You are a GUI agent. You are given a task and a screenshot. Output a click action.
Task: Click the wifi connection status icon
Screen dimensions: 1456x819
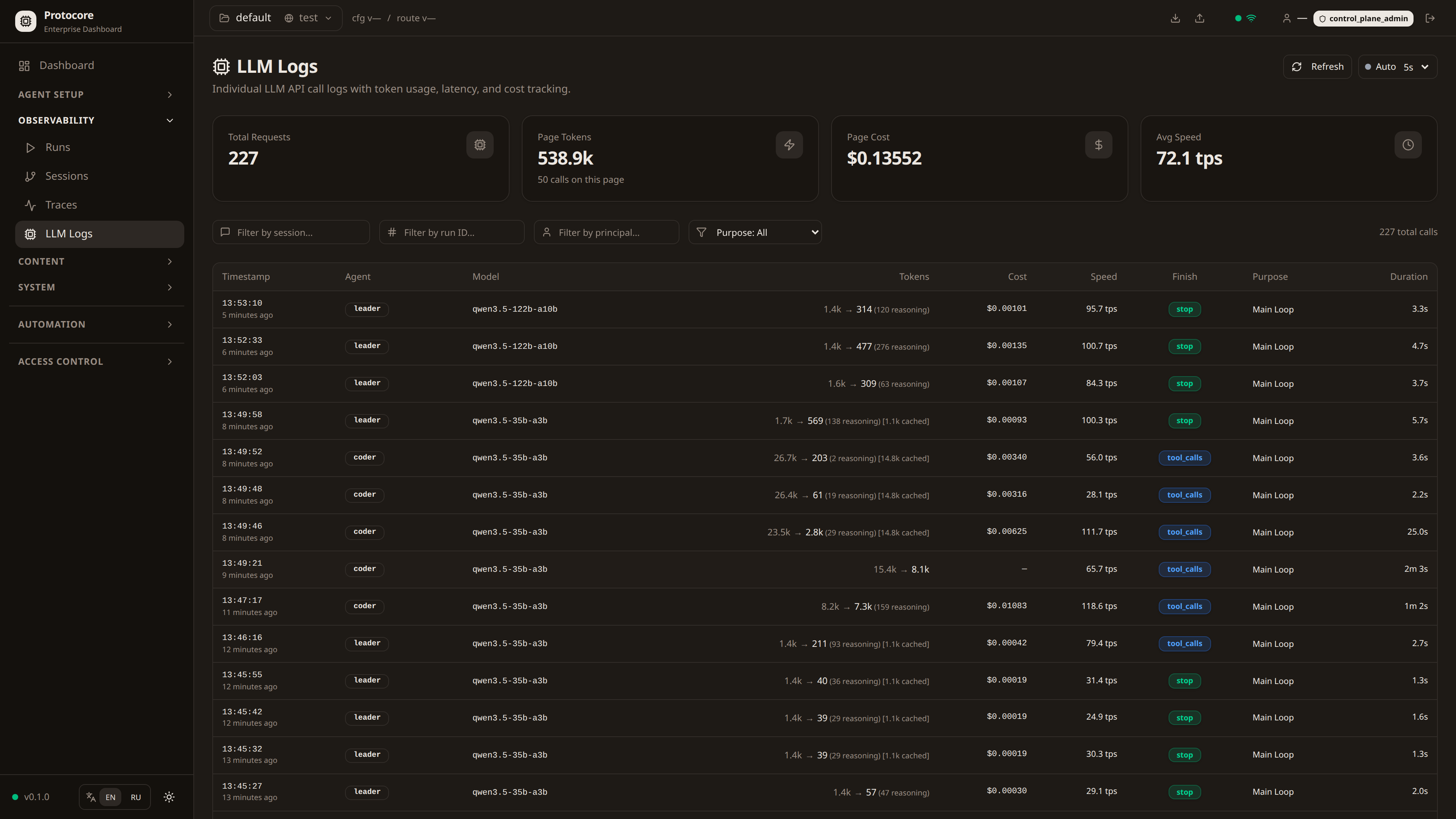1251,18
